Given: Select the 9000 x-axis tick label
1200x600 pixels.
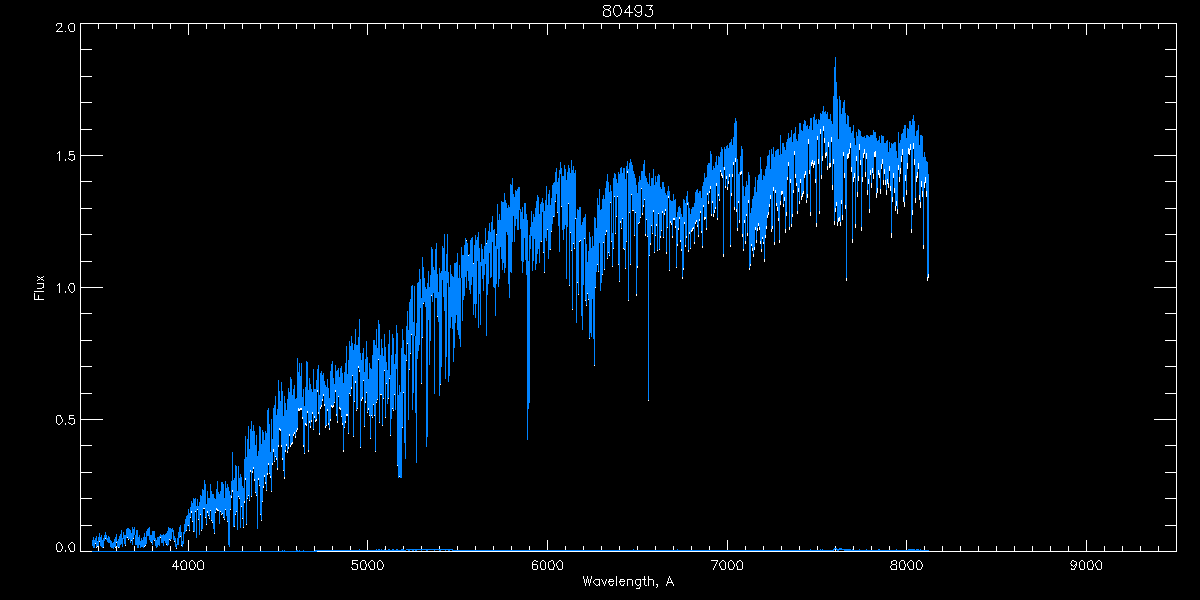Looking at the screenshot, I should click(1086, 566).
